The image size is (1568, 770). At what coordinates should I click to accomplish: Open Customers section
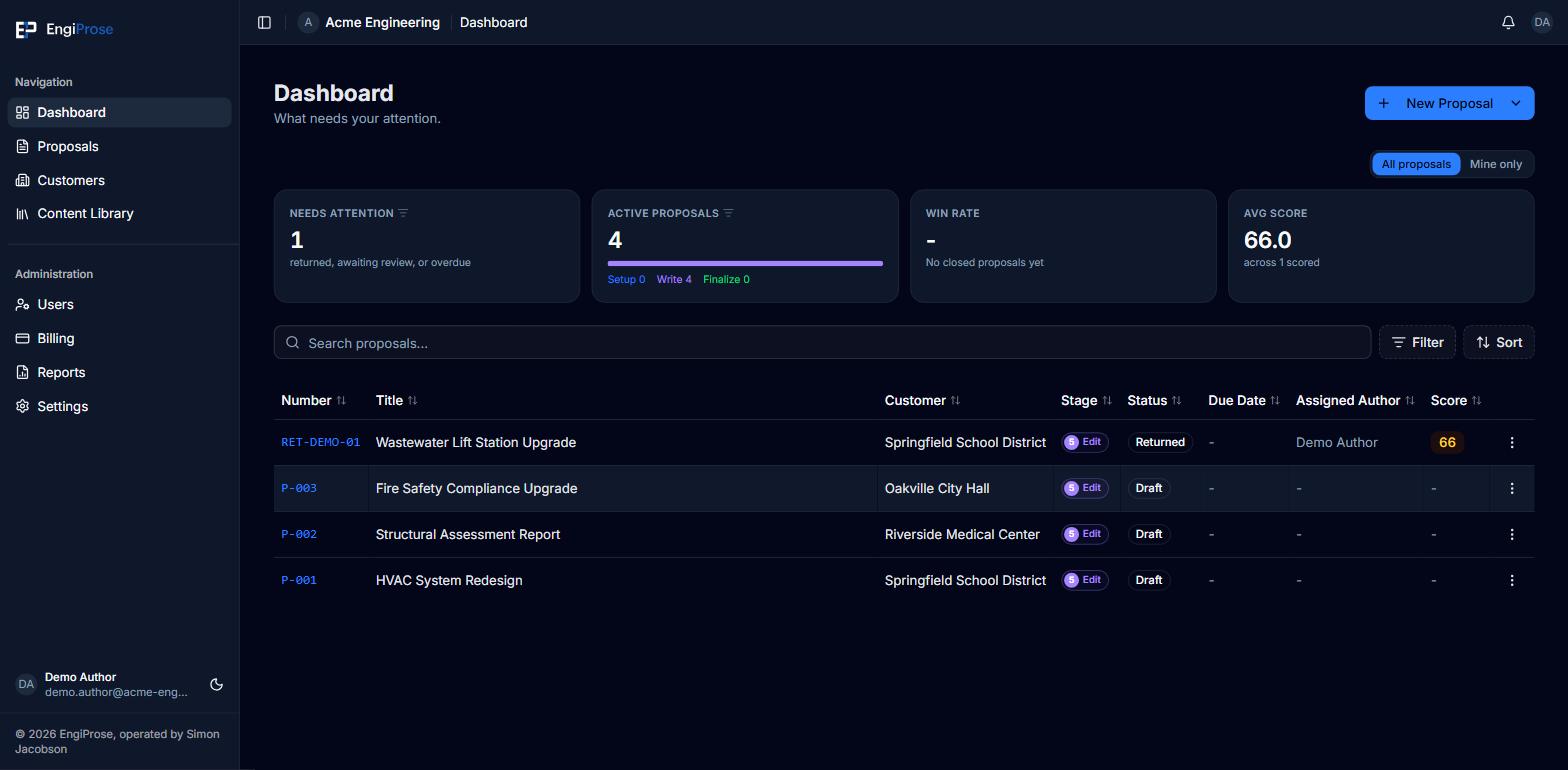pyautogui.click(x=119, y=180)
